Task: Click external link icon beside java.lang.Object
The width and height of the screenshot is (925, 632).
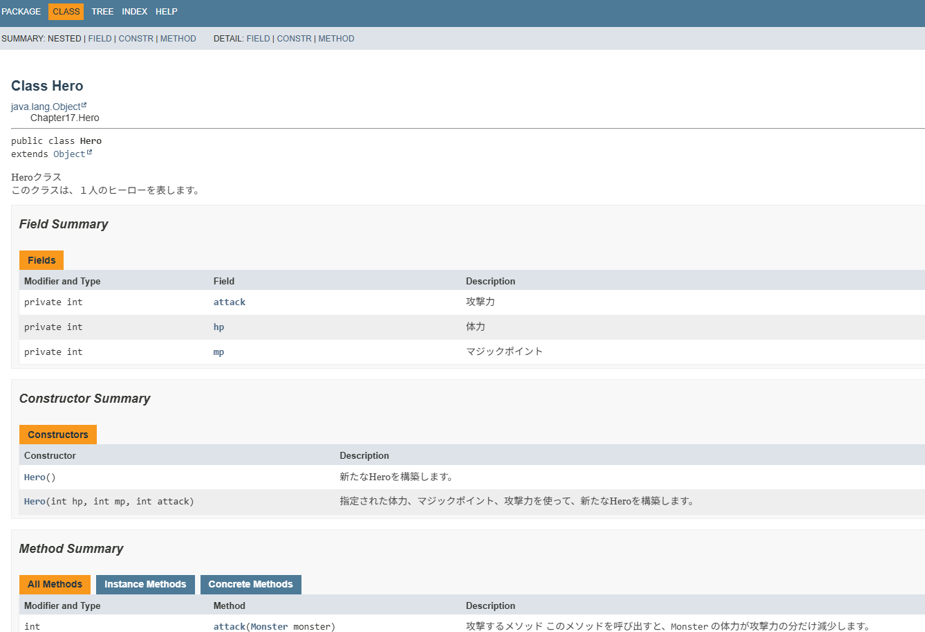Action: point(84,105)
